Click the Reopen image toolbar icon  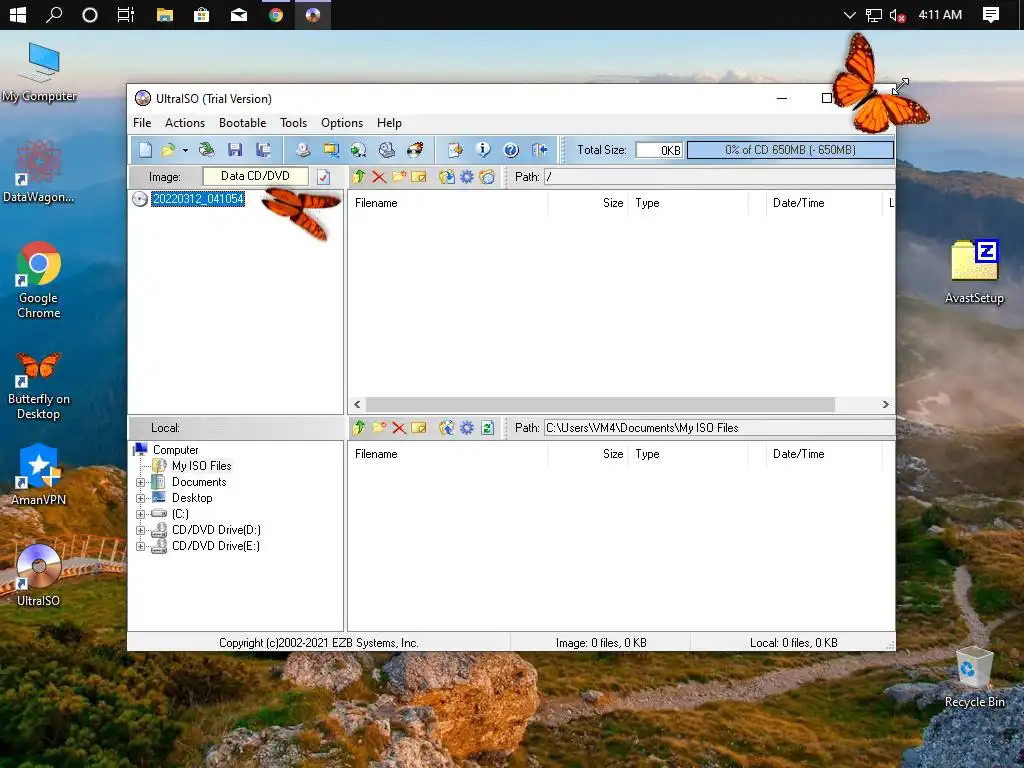pyautogui.click(x=206, y=150)
